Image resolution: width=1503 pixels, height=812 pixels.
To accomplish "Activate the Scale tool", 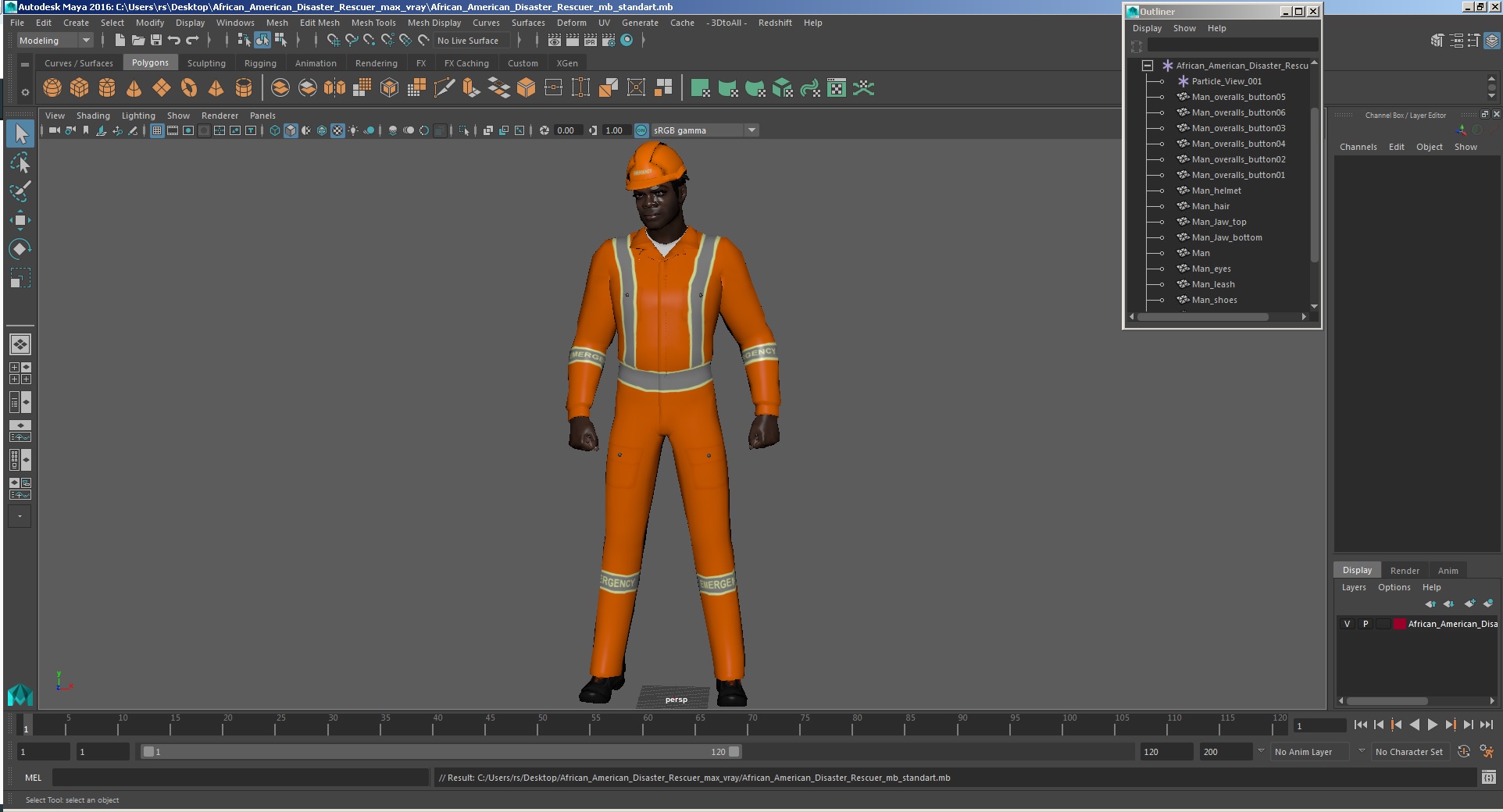I will pyautogui.click(x=20, y=278).
